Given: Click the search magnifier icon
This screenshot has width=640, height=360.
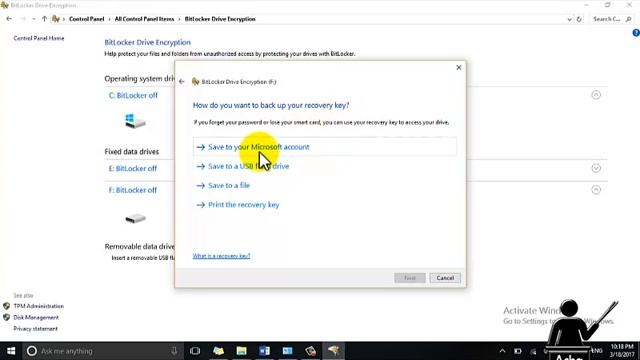Looking at the screenshot, I should coord(629,19).
